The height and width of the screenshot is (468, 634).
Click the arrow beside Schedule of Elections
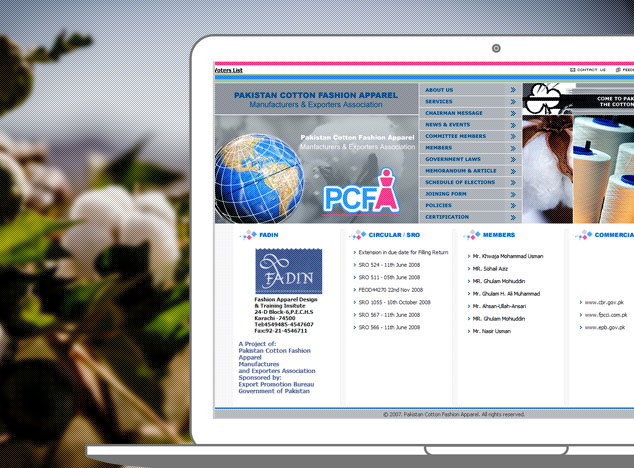click(x=513, y=183)
